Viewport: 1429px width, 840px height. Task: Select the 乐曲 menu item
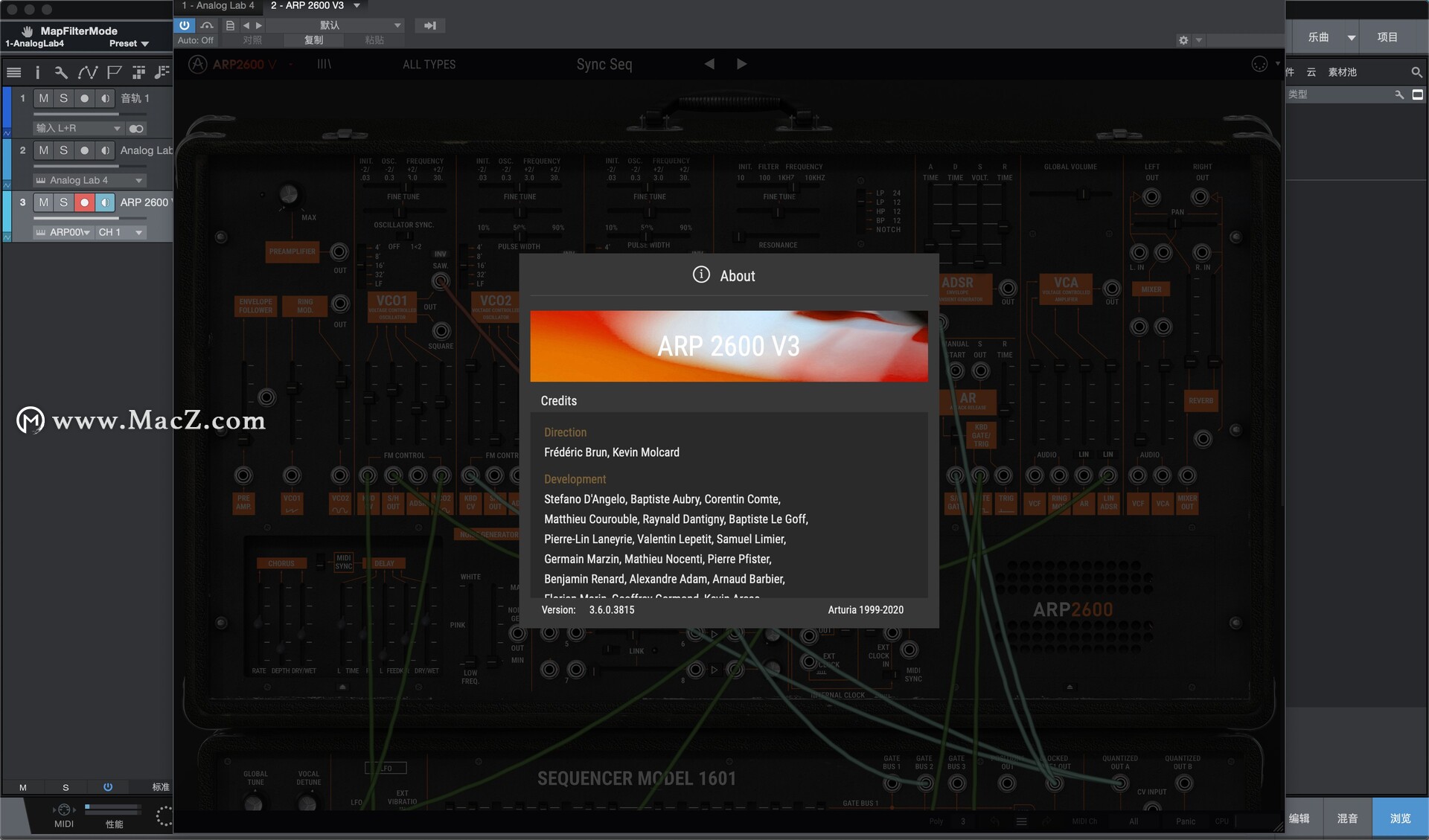1320,37
